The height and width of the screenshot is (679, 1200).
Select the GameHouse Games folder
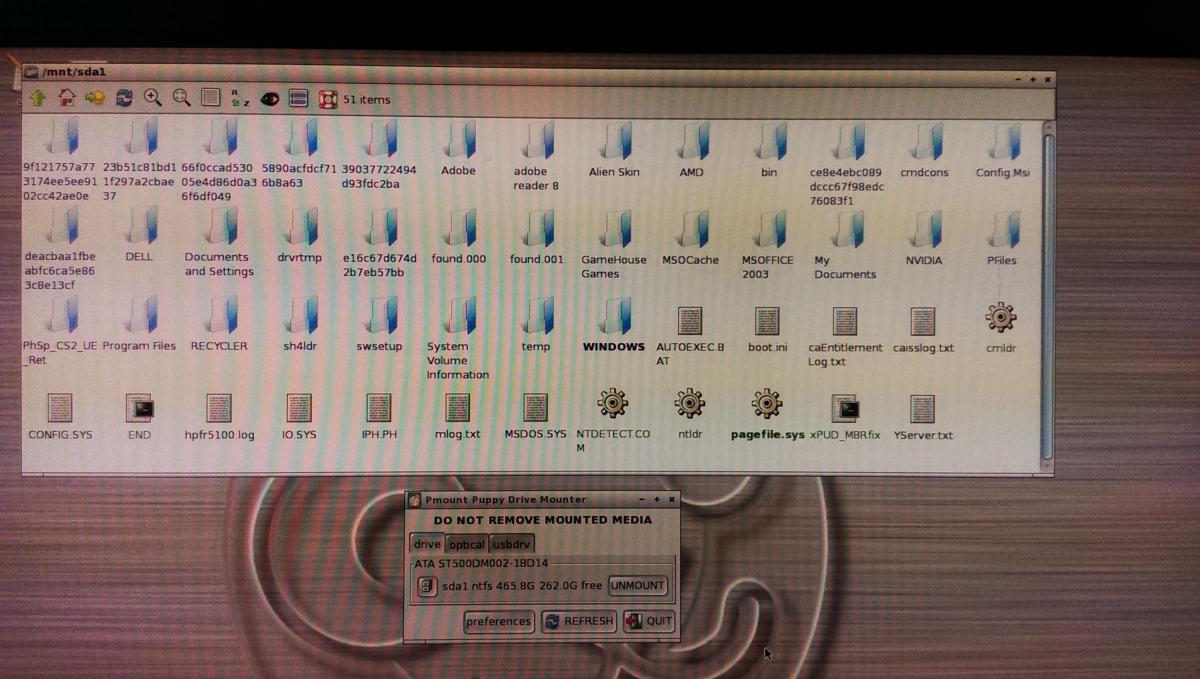tap(614, 244)
